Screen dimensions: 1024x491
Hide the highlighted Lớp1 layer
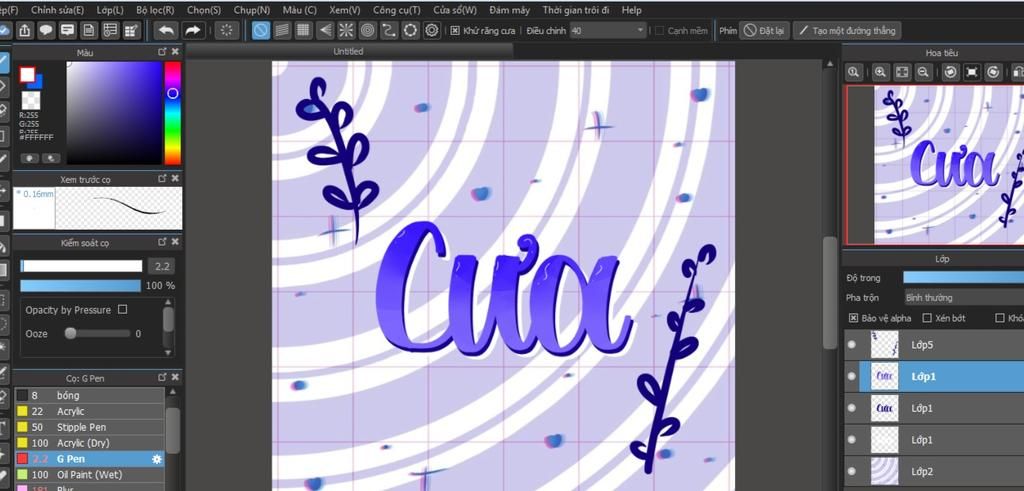coord(852,377)
